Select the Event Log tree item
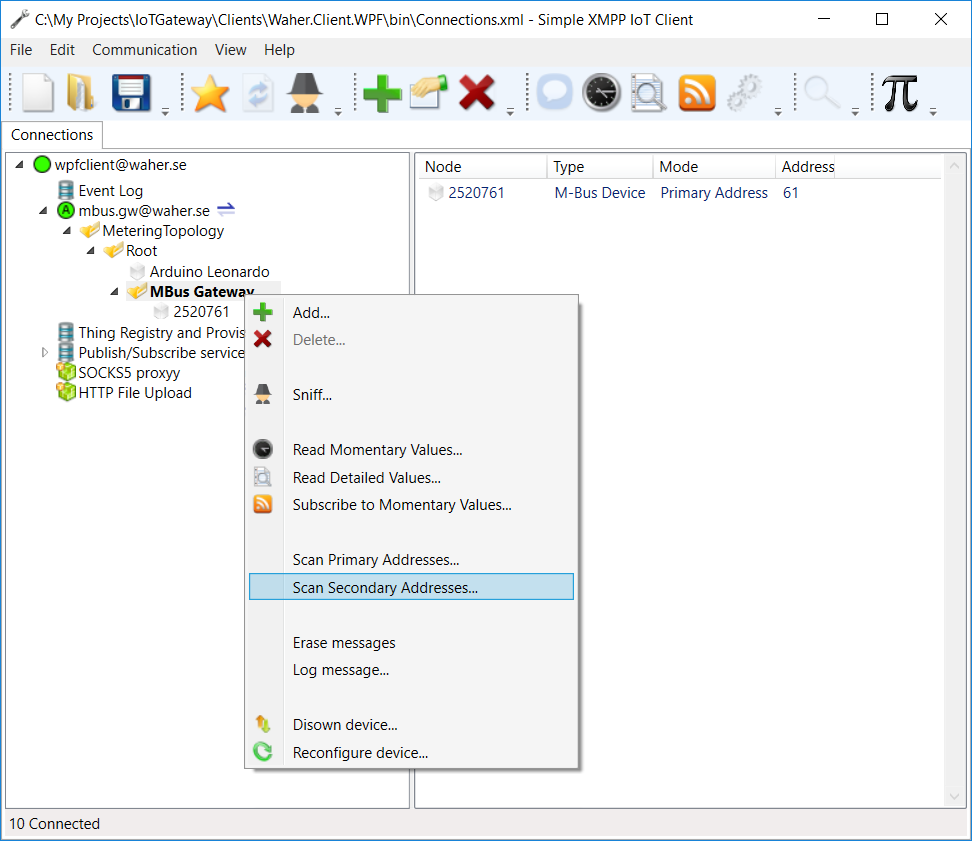This screenshot has width=972, height=841. 110,191
